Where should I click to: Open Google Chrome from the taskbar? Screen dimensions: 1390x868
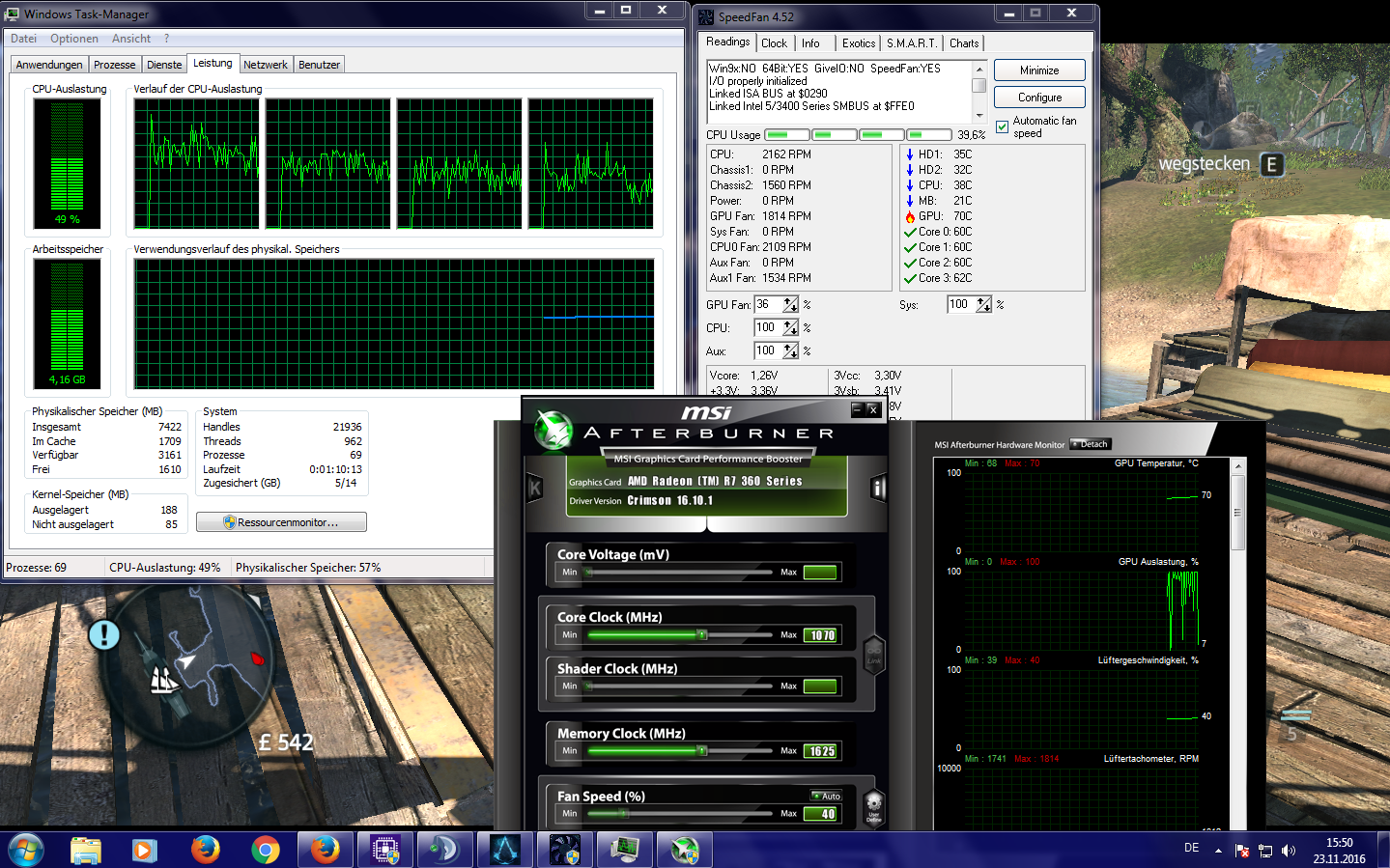click(265, 850)
